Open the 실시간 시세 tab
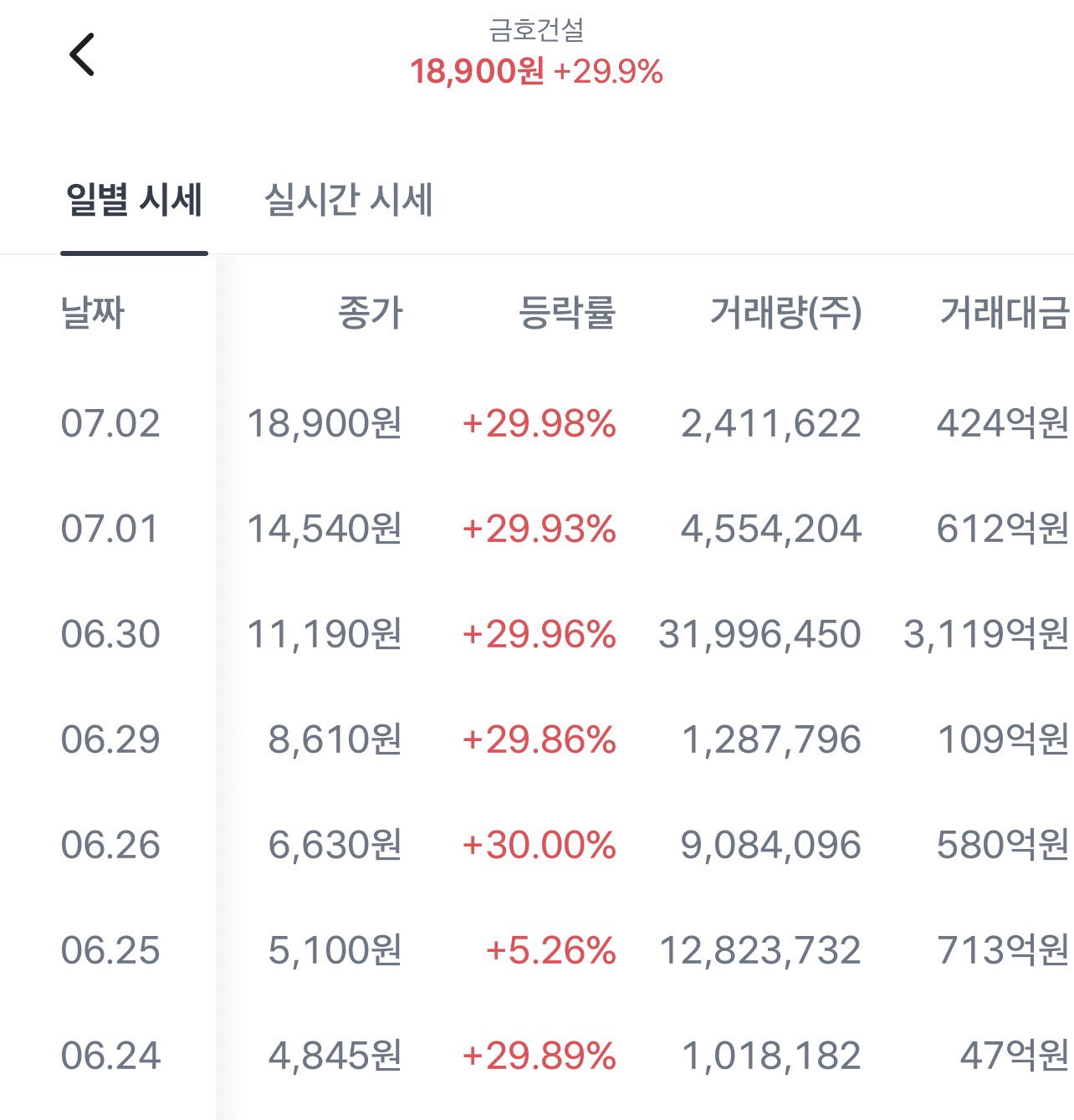Viewport: 1074px width, 1120px height. [348, 200]
